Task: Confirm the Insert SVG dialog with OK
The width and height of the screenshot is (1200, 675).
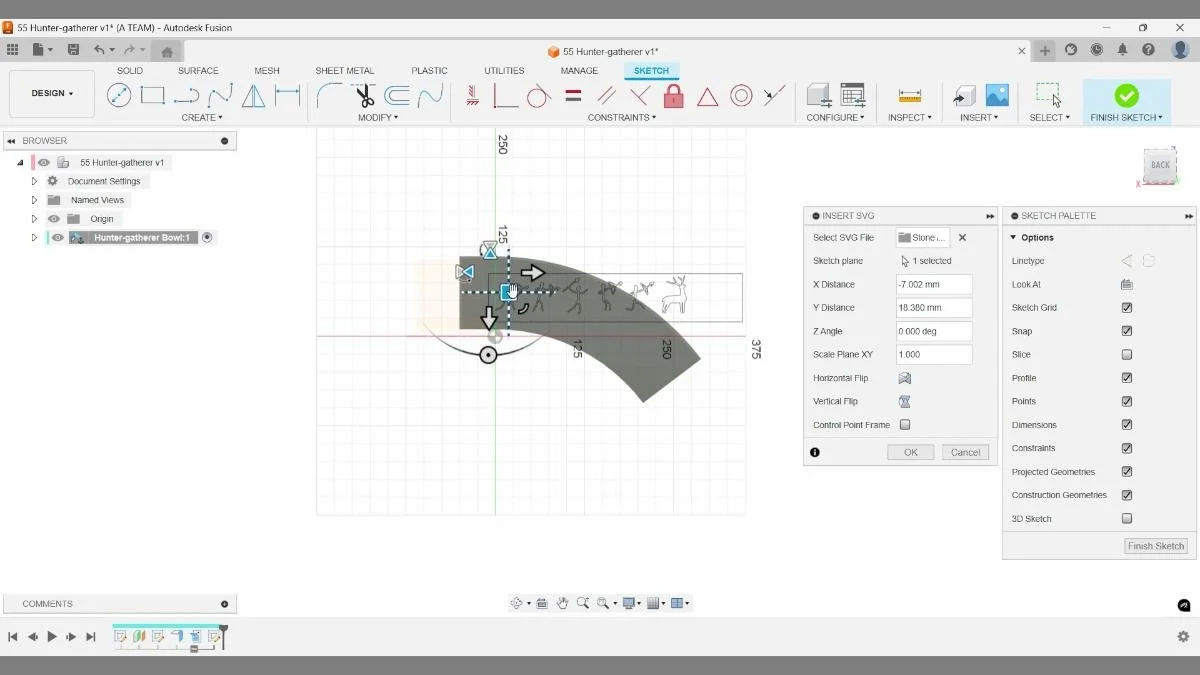Action: [910, 452]
